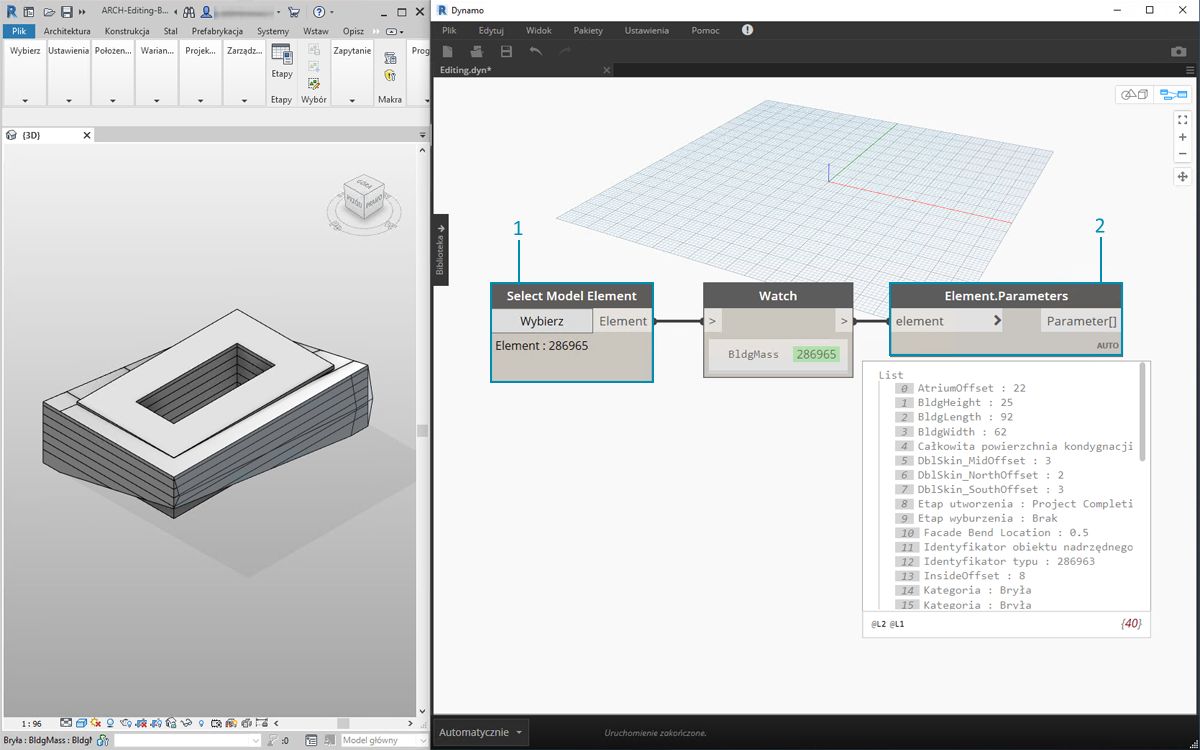
Task: Click the Macro Manager icon in Makra panel
Action: coord(390,58)
